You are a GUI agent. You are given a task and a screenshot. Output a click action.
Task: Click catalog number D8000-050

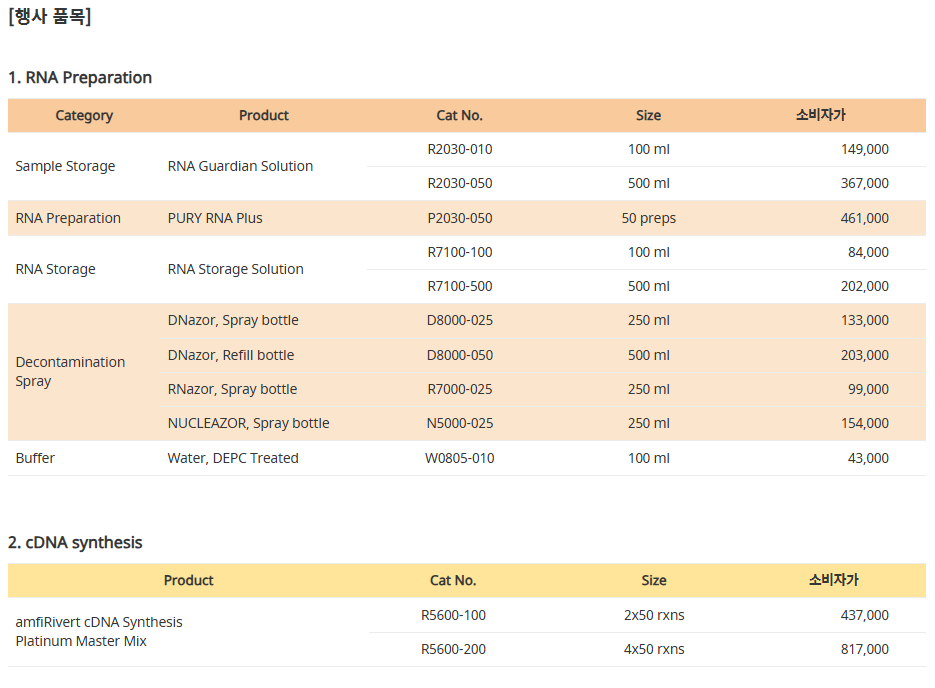(460, 355)
